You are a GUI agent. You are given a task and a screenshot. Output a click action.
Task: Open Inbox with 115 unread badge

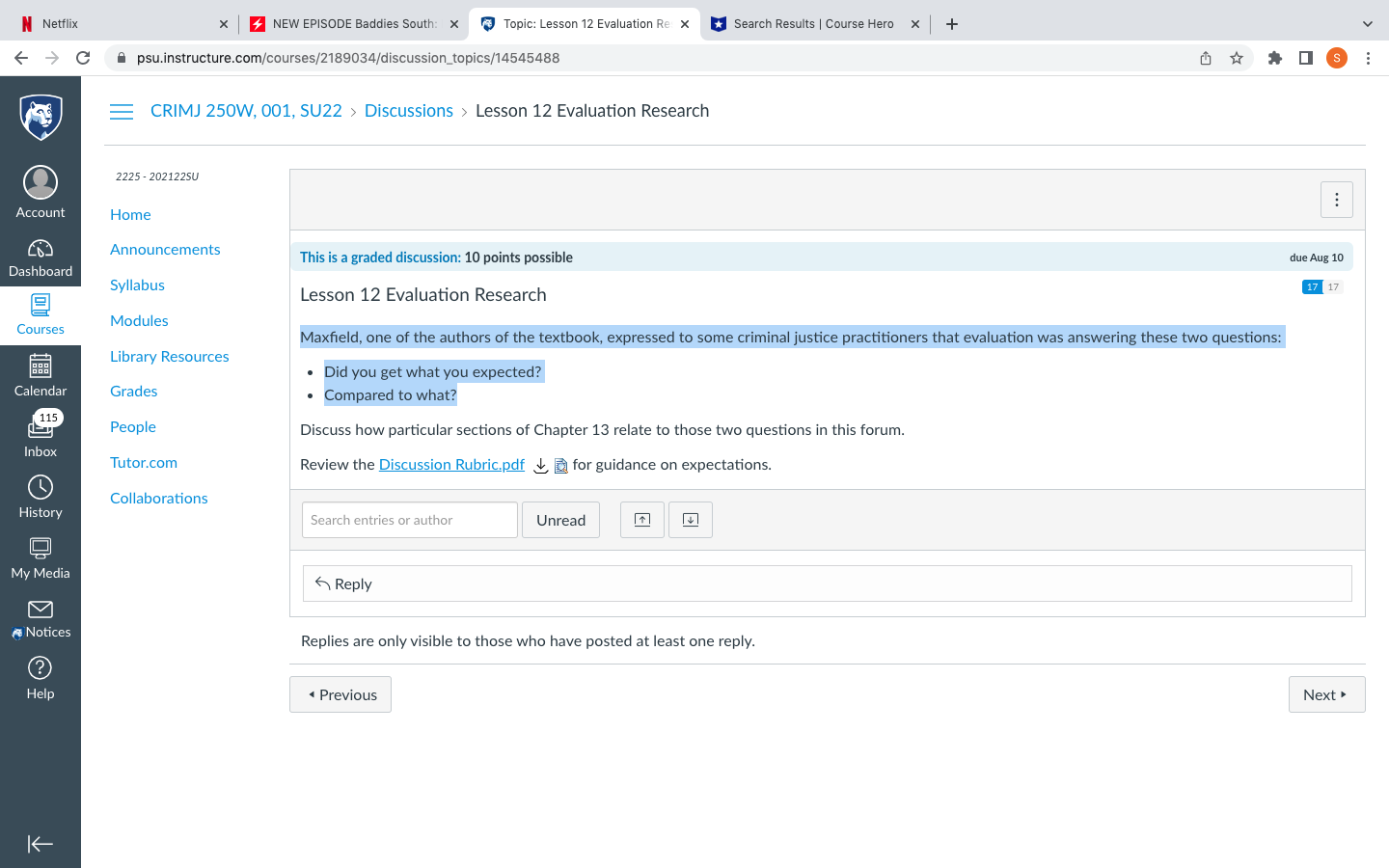(x=41, y=436)
